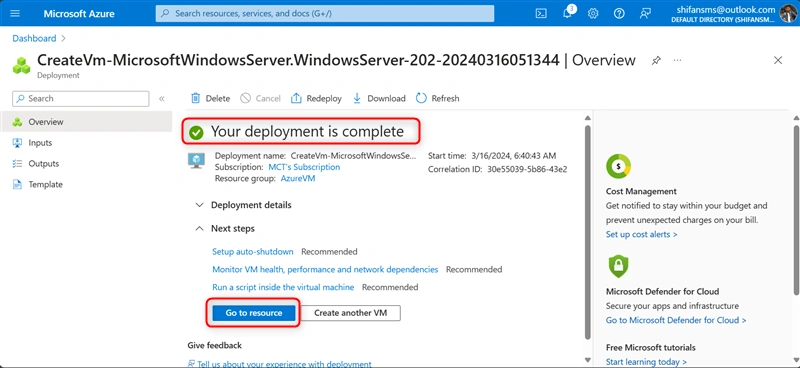This screenshot has width=800, height=368.
Task: Close the deployment overview blade
Action: click(778, 60)
